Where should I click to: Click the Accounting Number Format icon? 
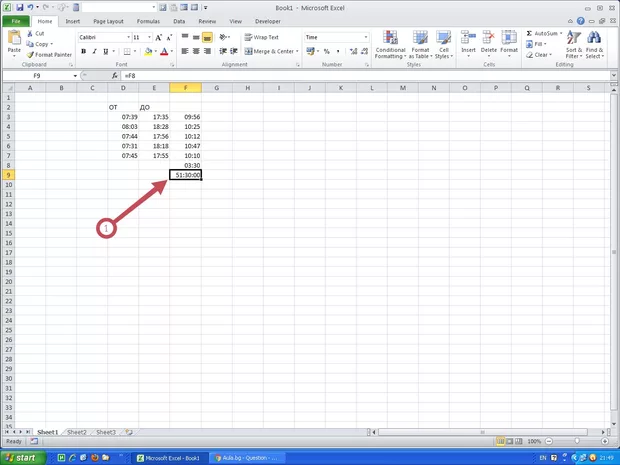pyautogui.click(x=310, y=51)
